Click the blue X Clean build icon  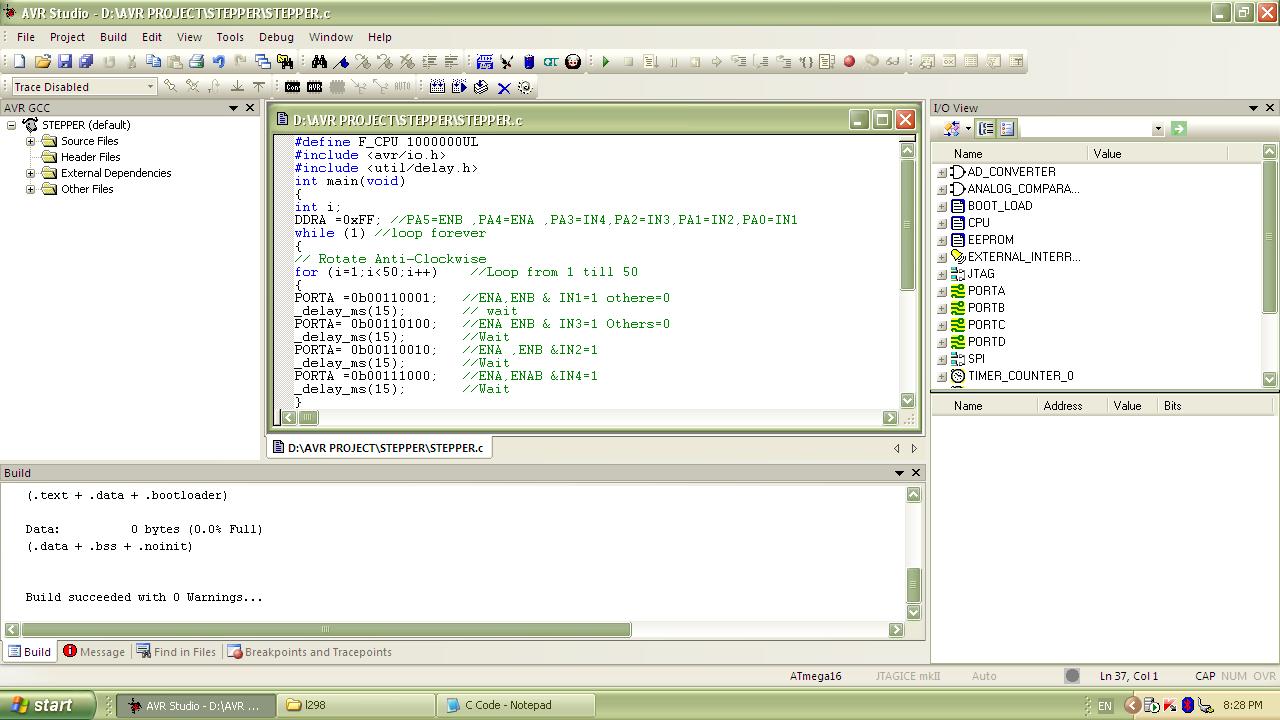[504, 87]
